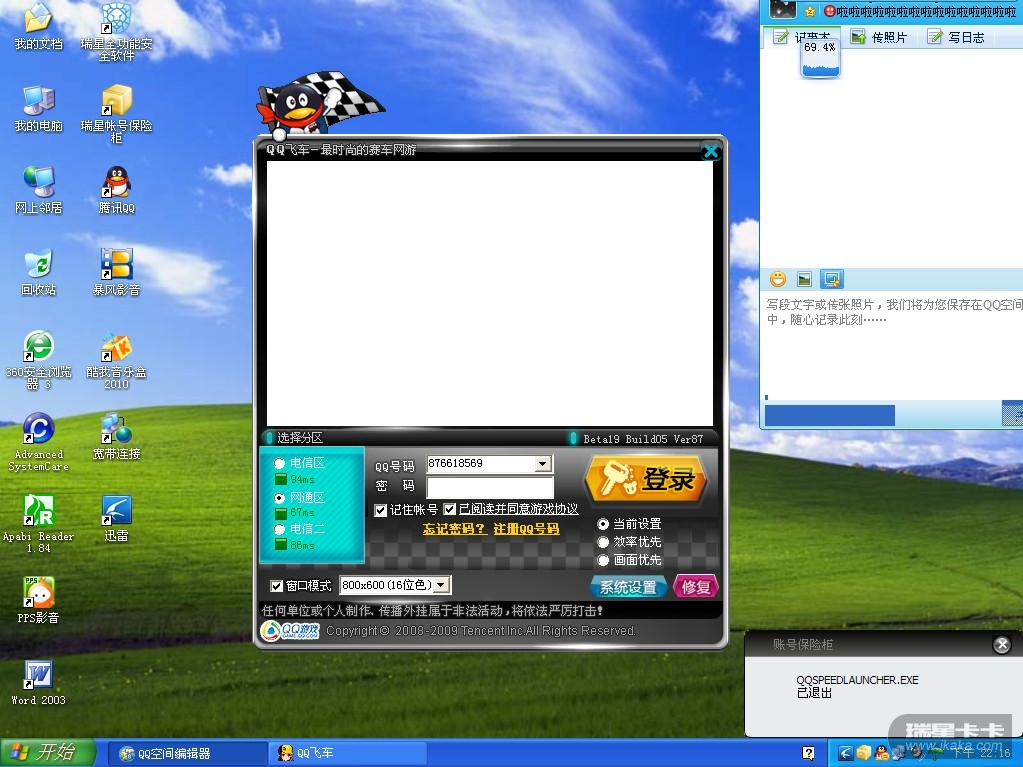The image size is (1023, 767).
Task: Open the 我的文档 desktop folder icon
Action: point(38,26)
